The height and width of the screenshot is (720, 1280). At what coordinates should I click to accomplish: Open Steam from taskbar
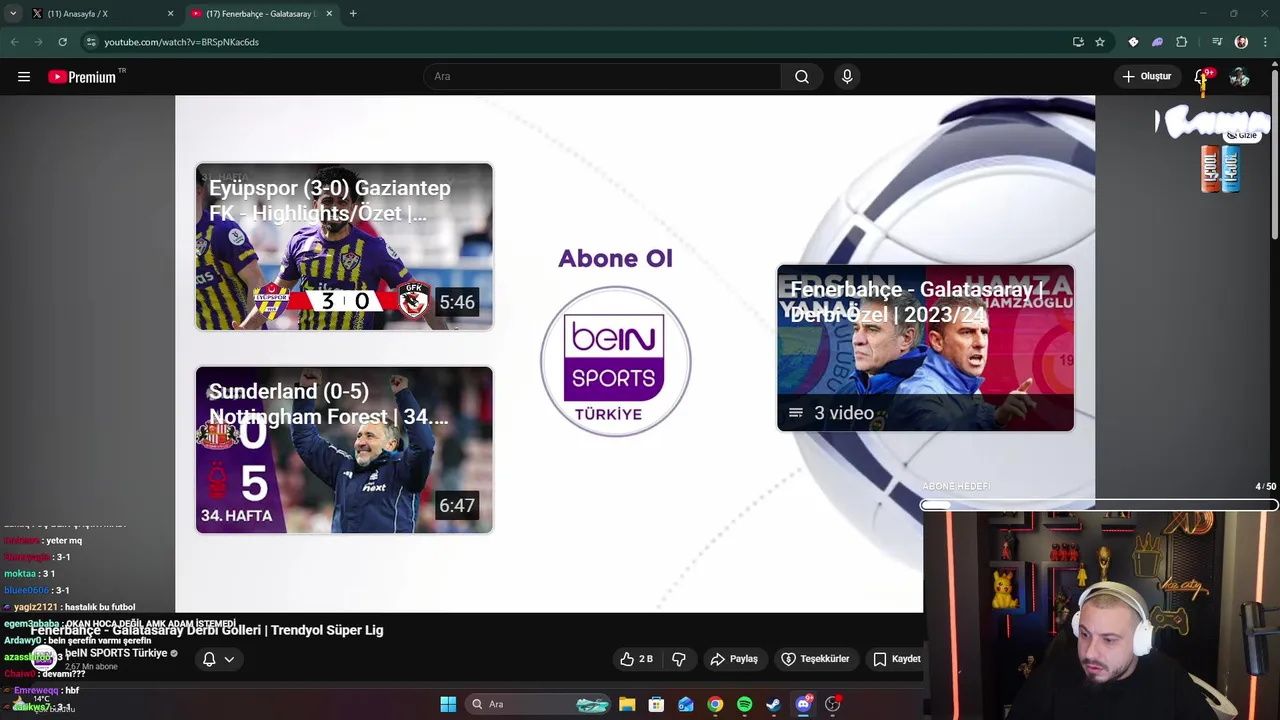773,704
